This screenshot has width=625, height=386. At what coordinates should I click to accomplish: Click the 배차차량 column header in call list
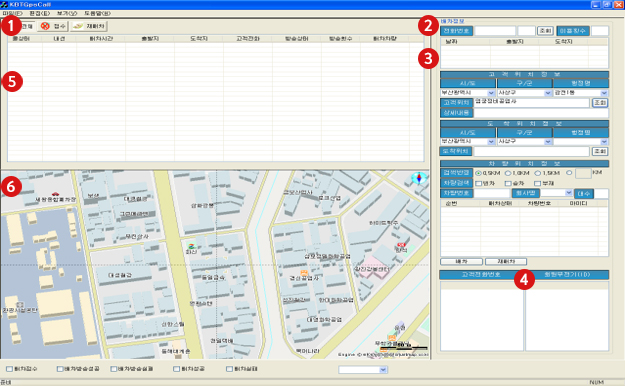click(x=385, y=39)
